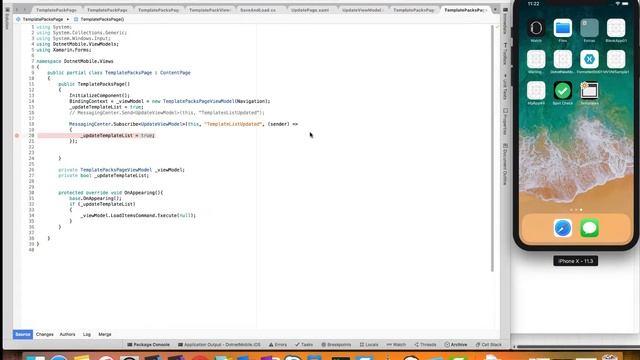Open Safari in the simulator dock
Screen dimensions: 640x360
point(562,228)
